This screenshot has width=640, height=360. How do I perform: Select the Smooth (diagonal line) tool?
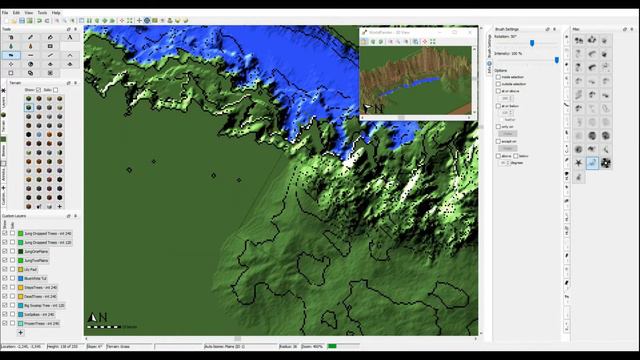click(50, 55)
